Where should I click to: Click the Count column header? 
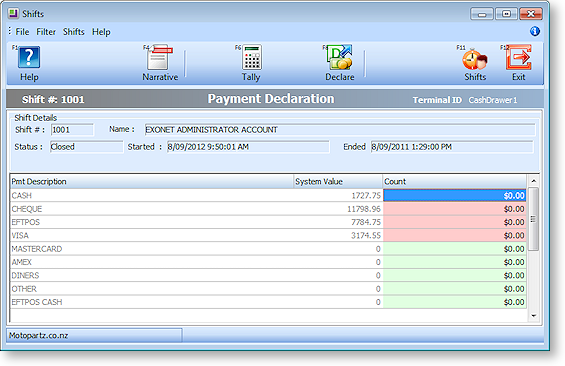tap(454, 181)
